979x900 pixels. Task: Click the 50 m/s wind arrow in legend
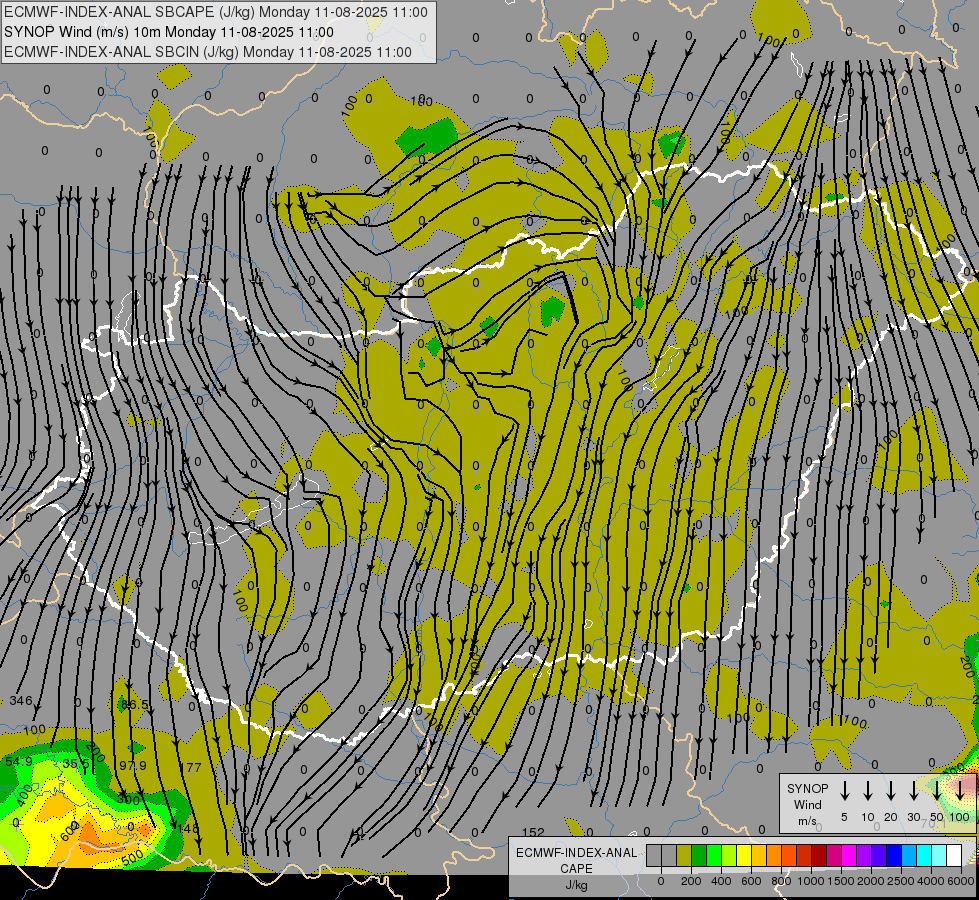tap(937, 790)
